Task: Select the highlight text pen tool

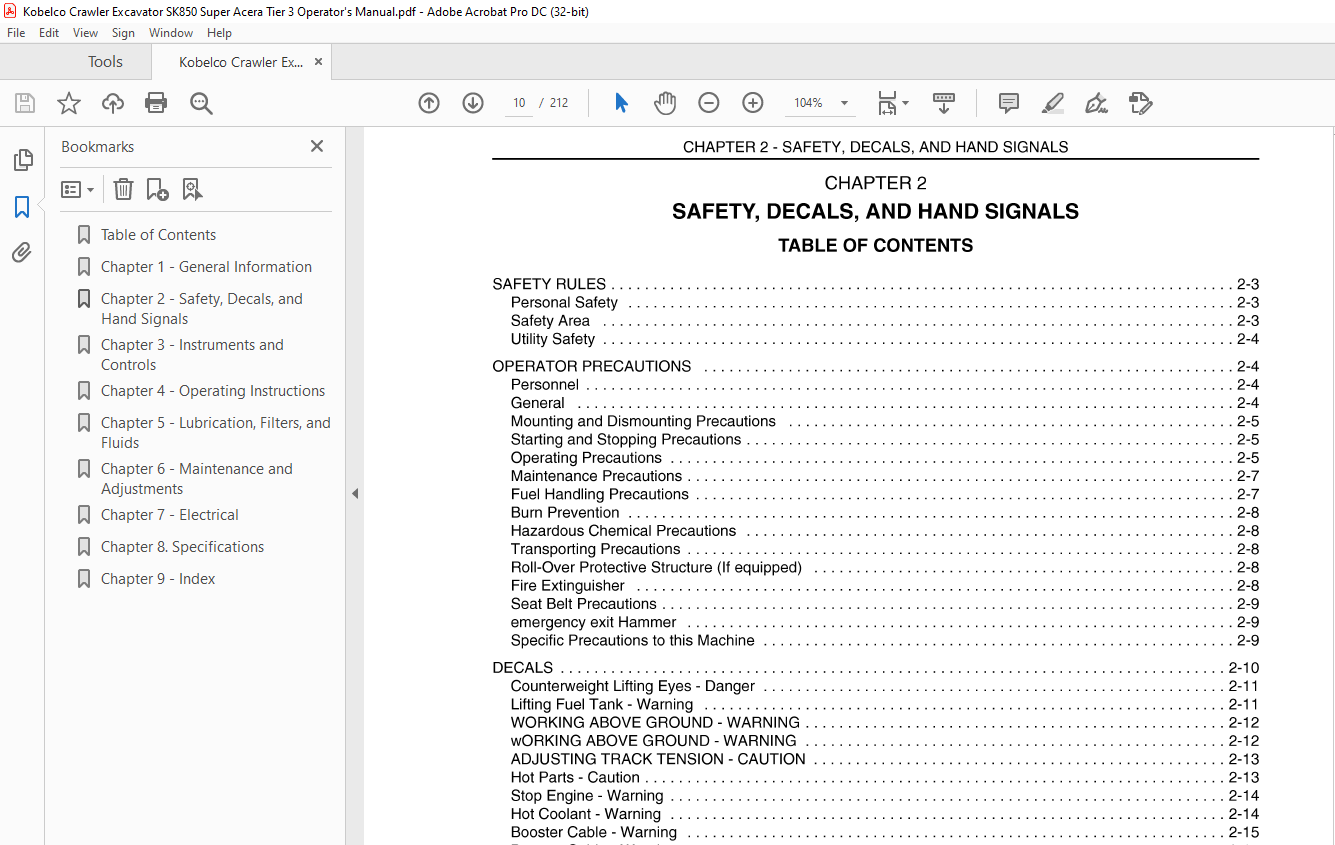Action: coord(1052,103)
